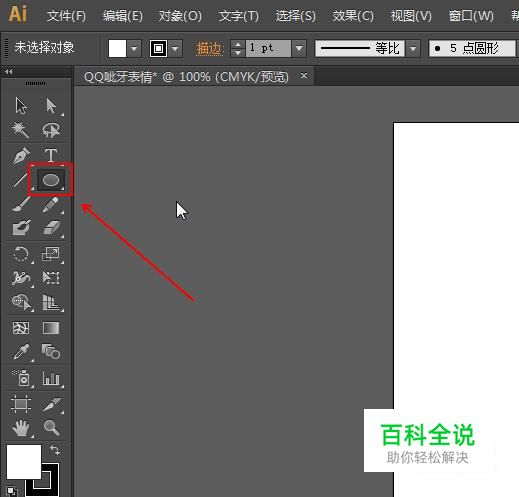The width and height of the screenshot is (519, 497).
Task: Open the 等比 width profile dropdown
Action: (413, 49)
